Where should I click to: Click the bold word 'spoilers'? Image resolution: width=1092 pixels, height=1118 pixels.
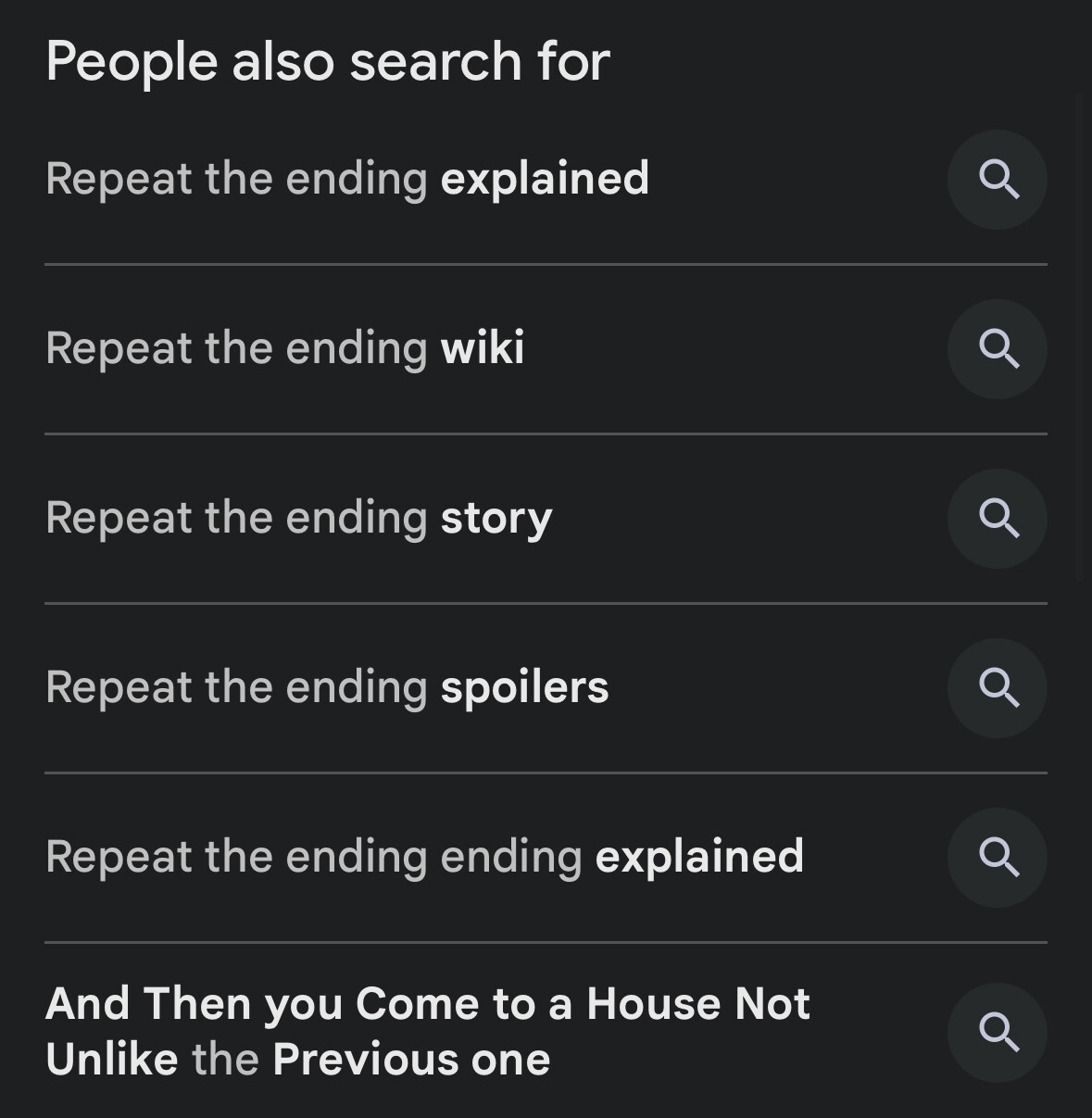pos(524,687)
